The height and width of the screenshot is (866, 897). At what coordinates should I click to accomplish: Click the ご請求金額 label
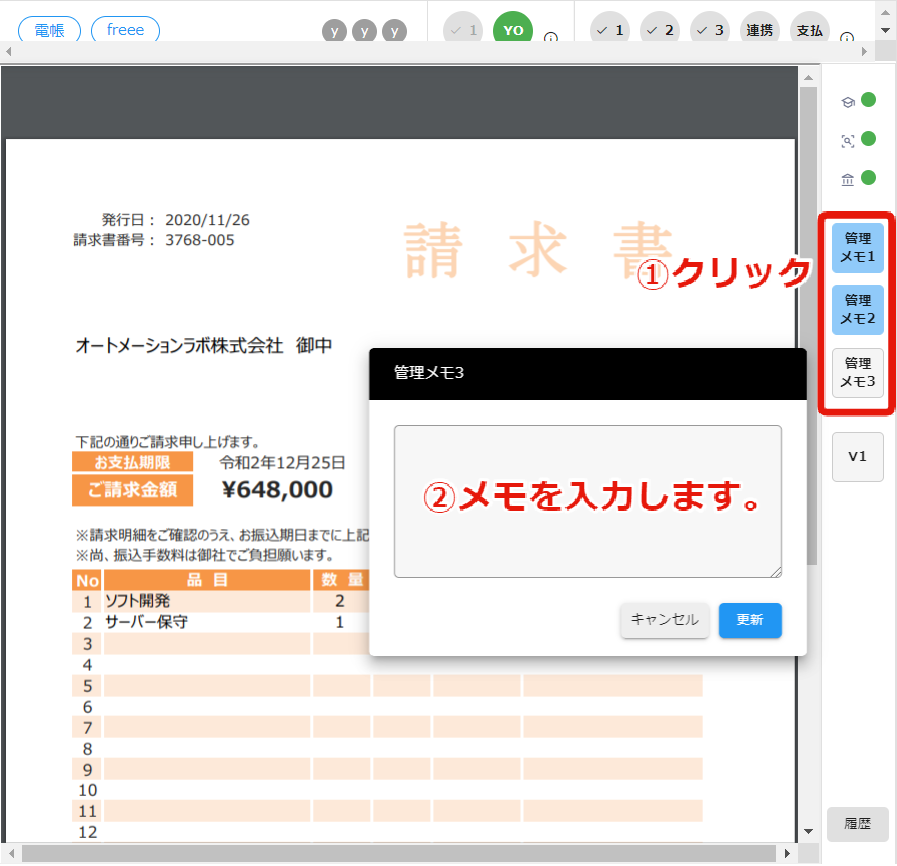click(x=132, y=490)
